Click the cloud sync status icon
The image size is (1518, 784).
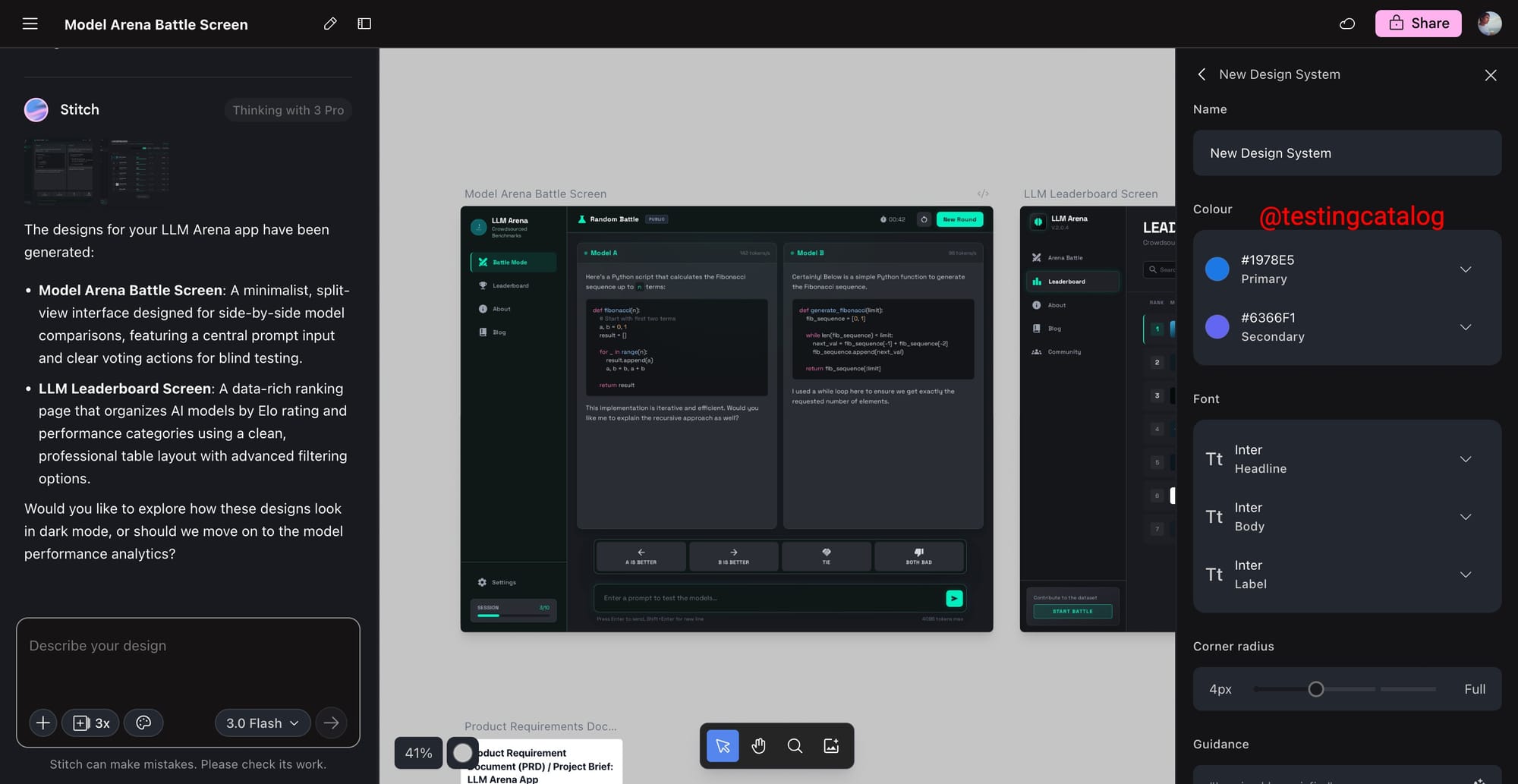click(1347, 24)
